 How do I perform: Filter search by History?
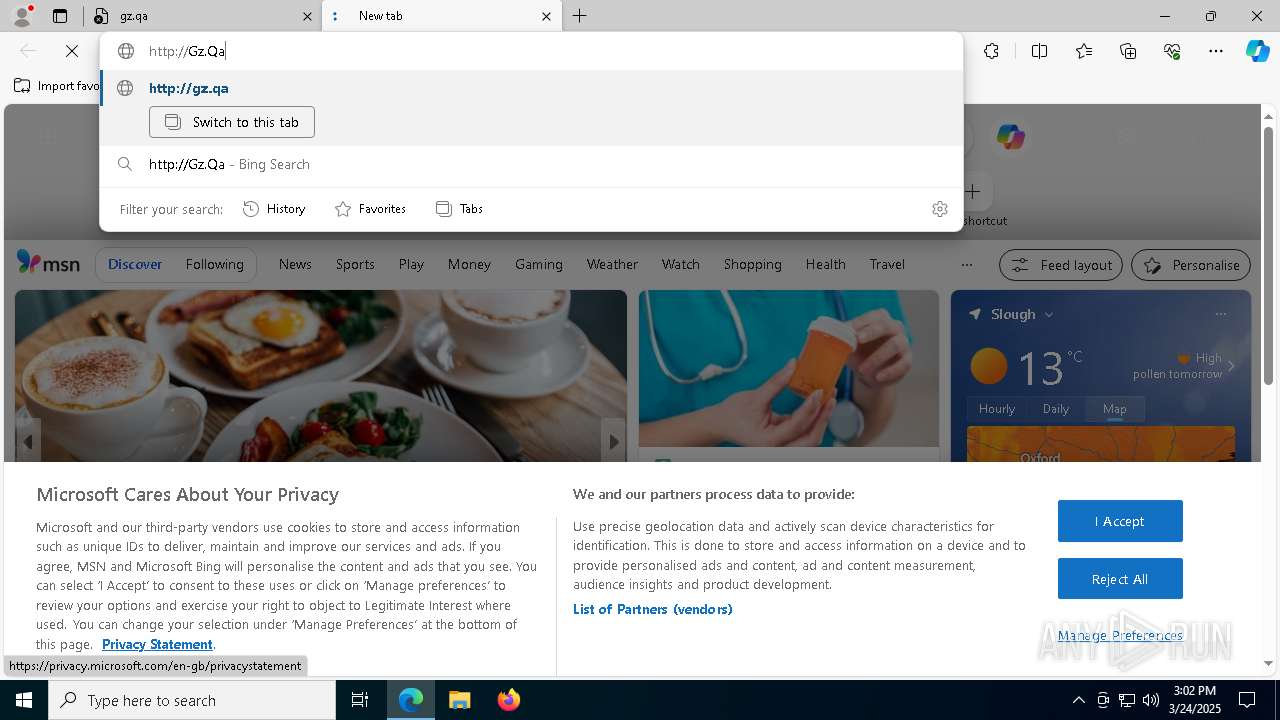tap(274, 209)
